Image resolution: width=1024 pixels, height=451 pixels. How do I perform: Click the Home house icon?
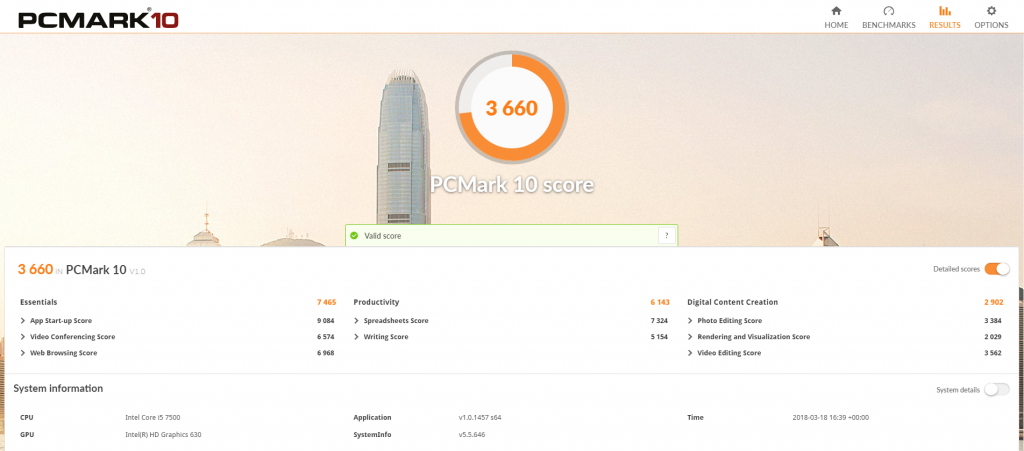[836, 11]
